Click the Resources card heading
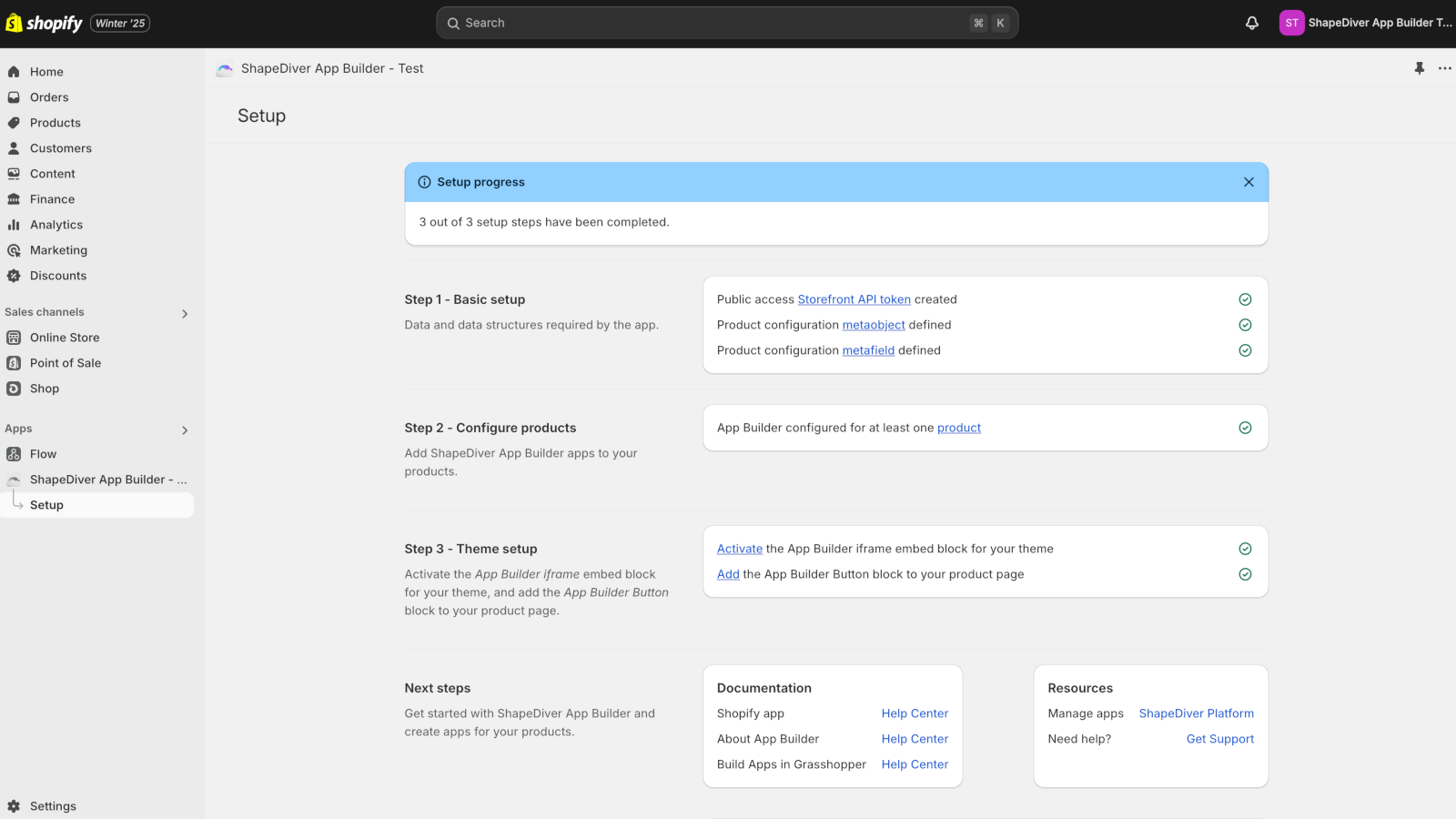 (1080, 688)
